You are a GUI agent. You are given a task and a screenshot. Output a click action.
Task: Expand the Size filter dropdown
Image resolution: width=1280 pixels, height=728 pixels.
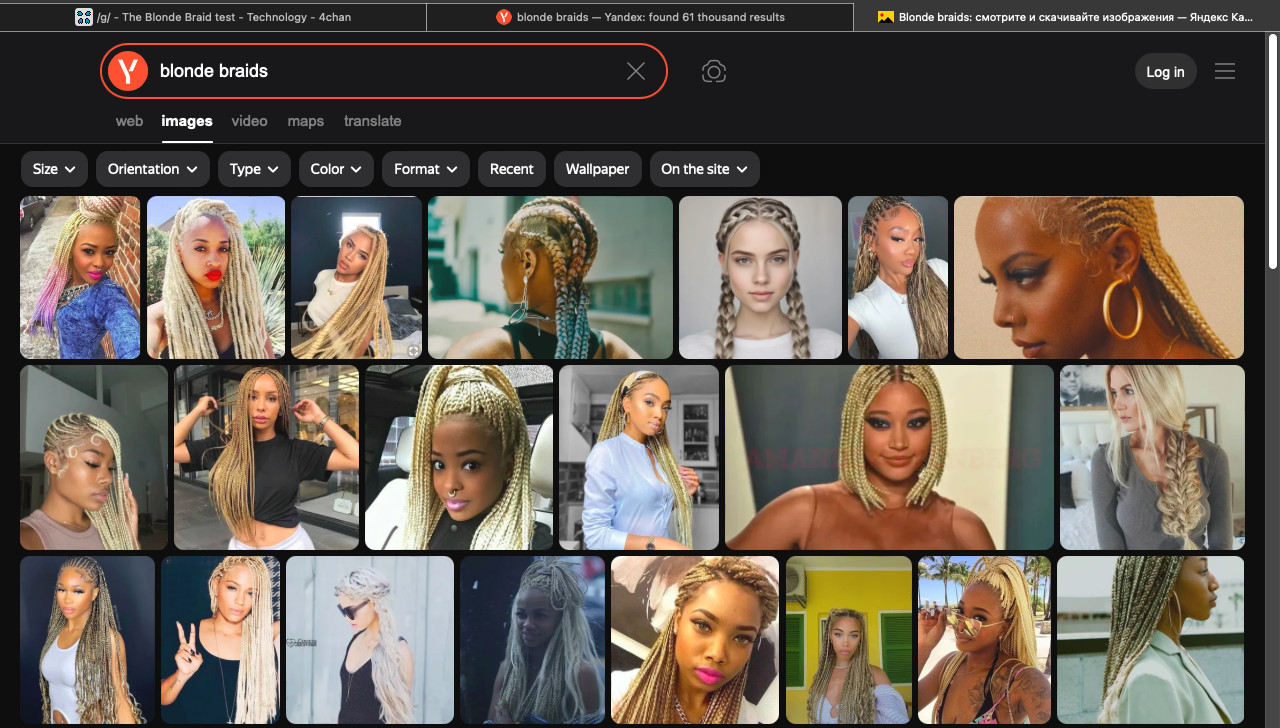(x=54, y=169)
